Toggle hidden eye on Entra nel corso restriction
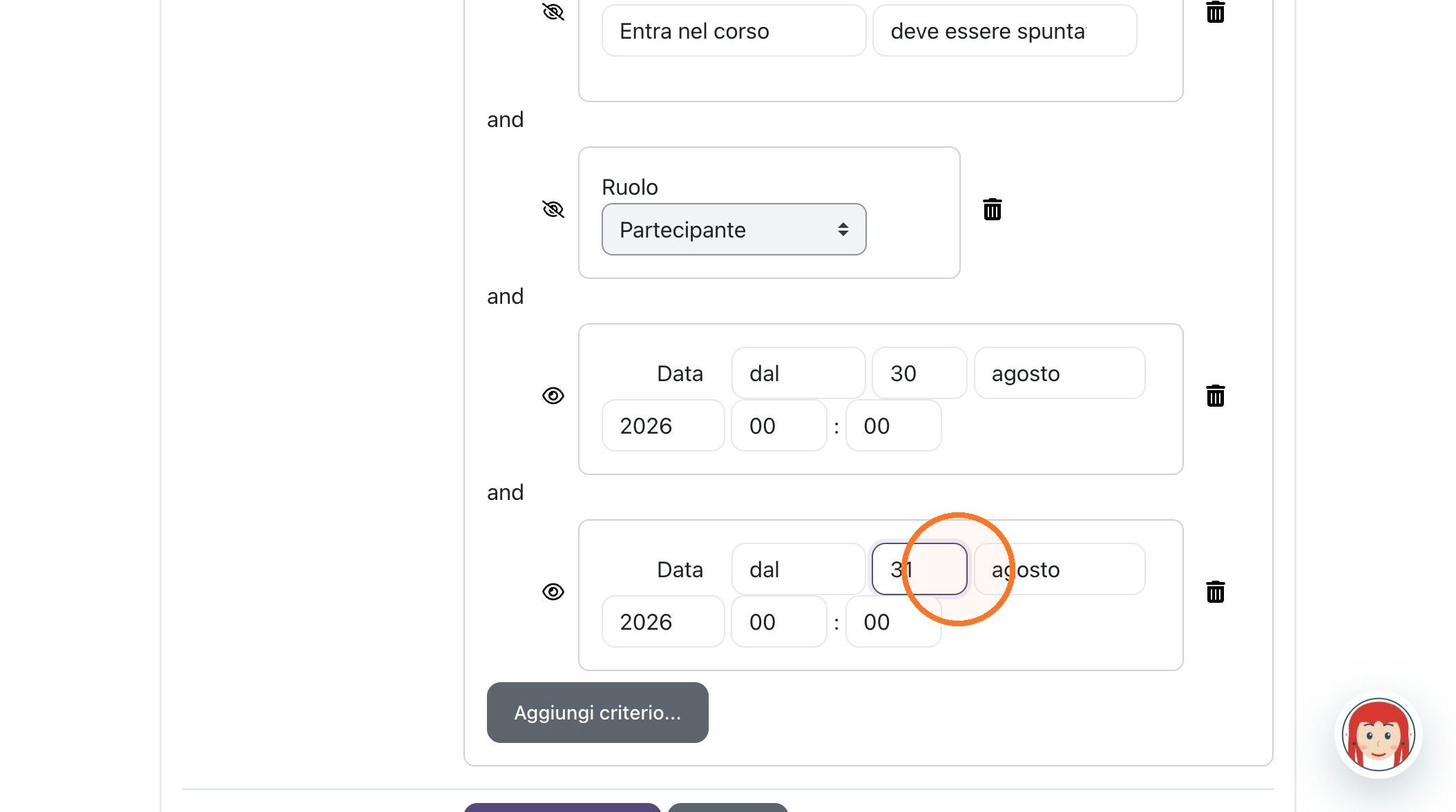Screen dimensions: 1456x812 553,12
